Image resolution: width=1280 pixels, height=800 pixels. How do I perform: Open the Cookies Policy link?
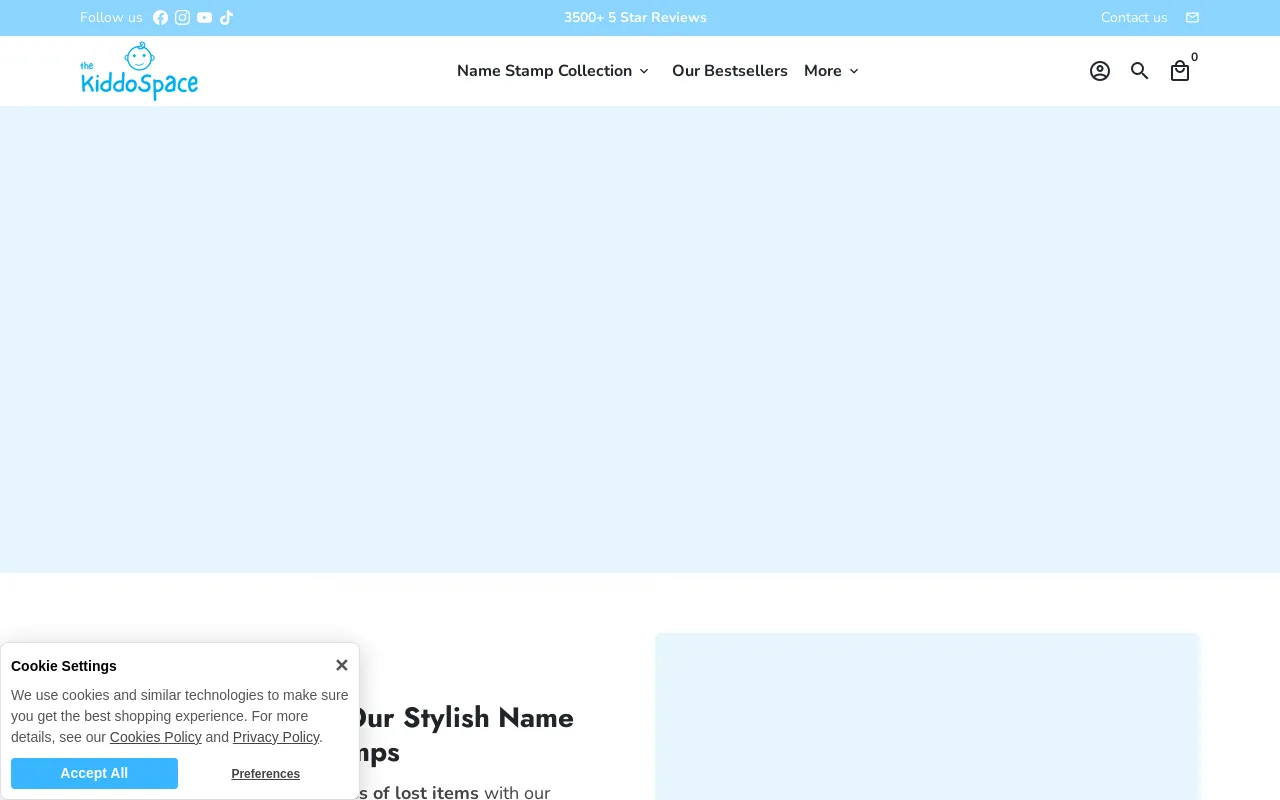(x=155, y=737)
